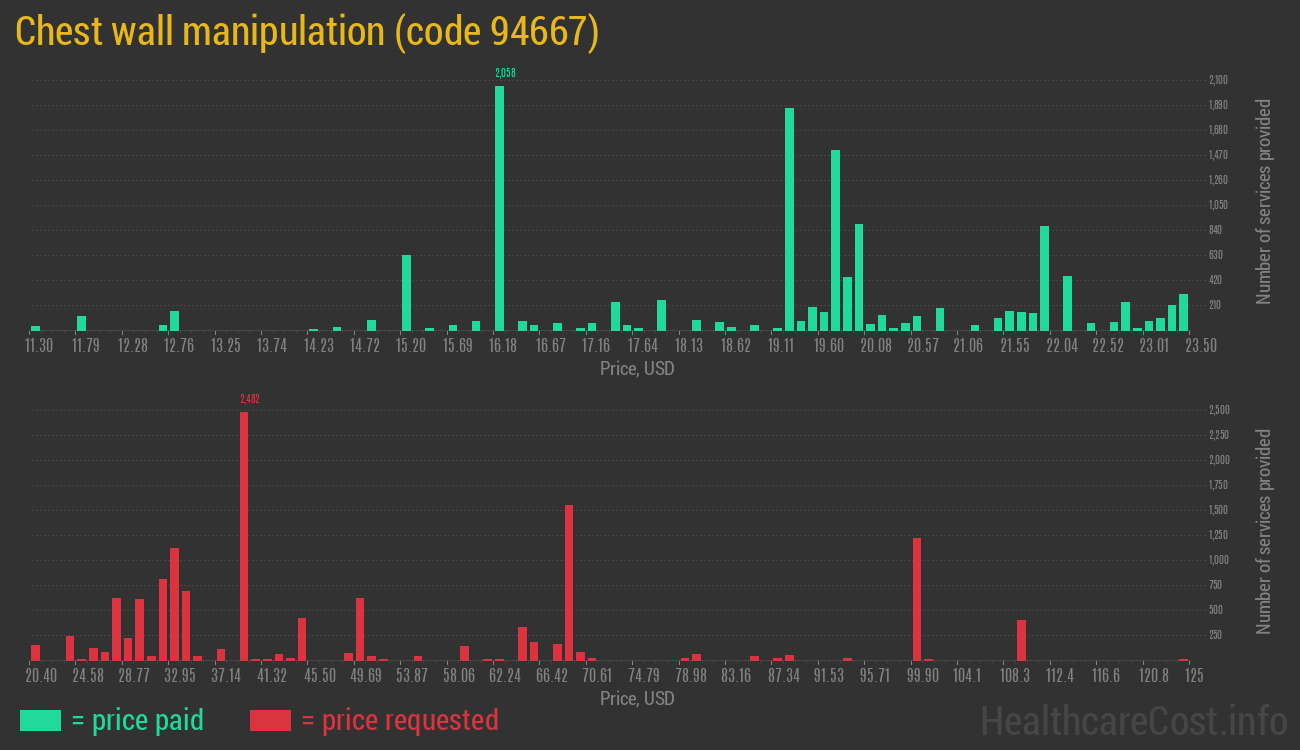Click the 2,482 value label above red bar
Screen dimensions: 1300x750
250,399
